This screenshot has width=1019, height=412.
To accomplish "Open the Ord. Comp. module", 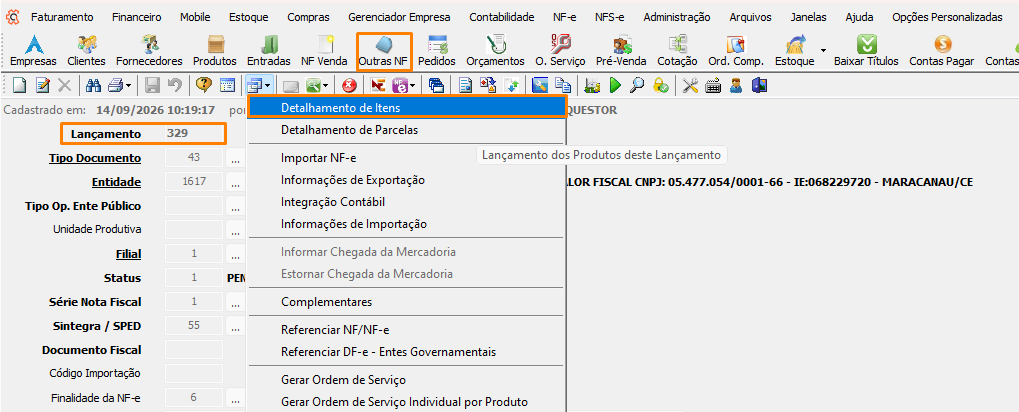I will click(x=734, y=52).
